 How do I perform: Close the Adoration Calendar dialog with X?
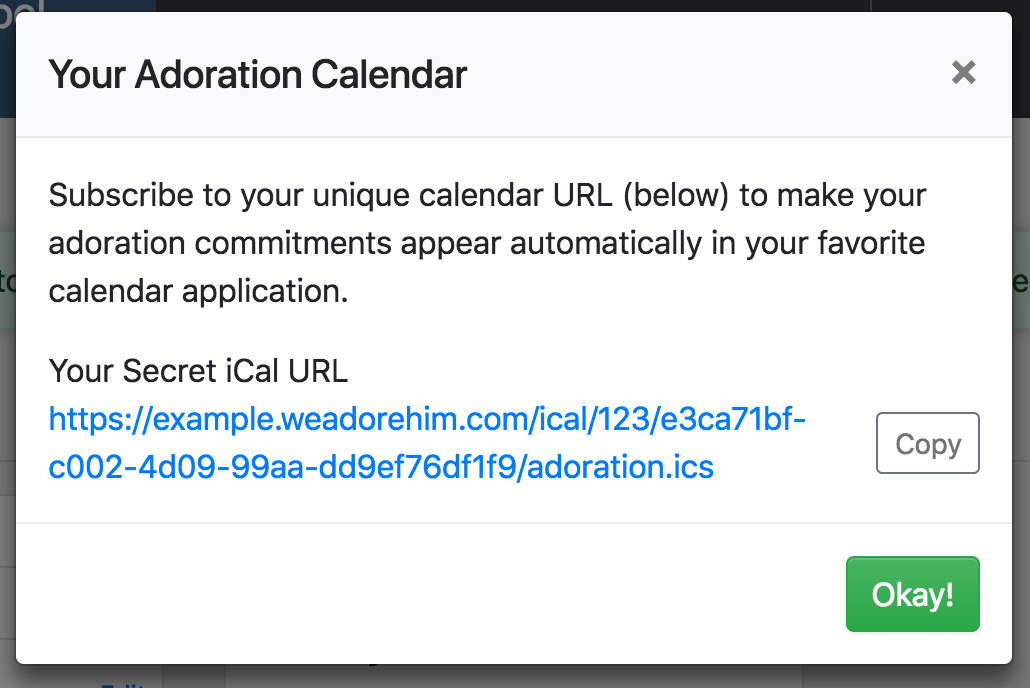[963, 72]
